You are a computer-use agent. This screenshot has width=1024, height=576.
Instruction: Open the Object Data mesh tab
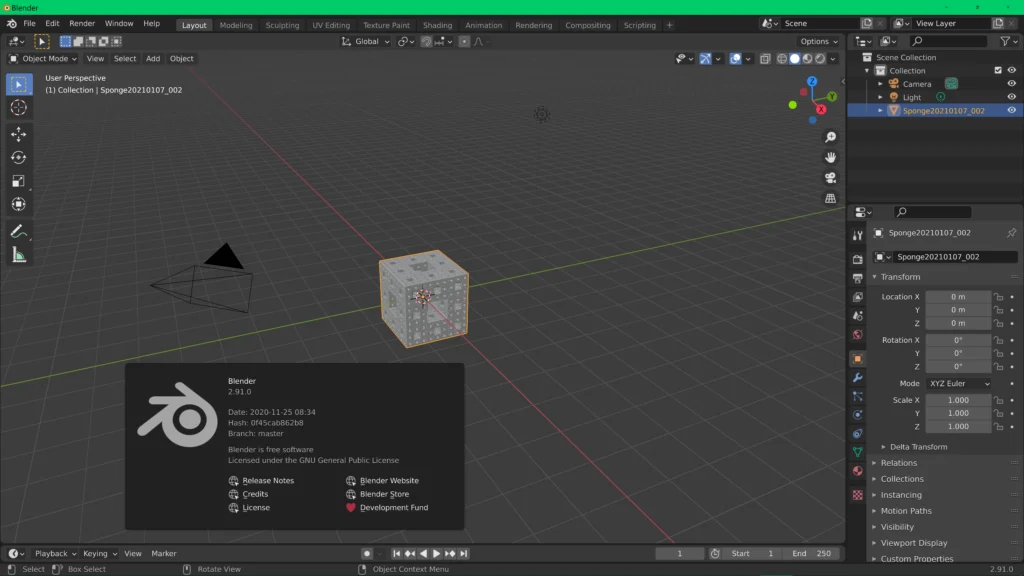point(857,452)
